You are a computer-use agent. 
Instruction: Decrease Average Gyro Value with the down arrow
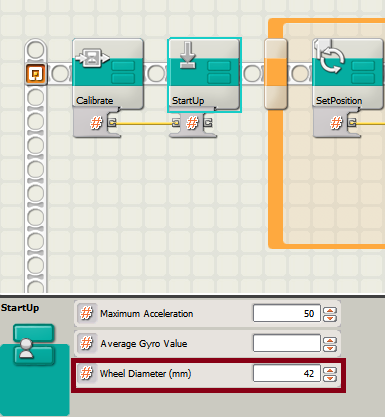pyautogui.click(x=330, y=348)
